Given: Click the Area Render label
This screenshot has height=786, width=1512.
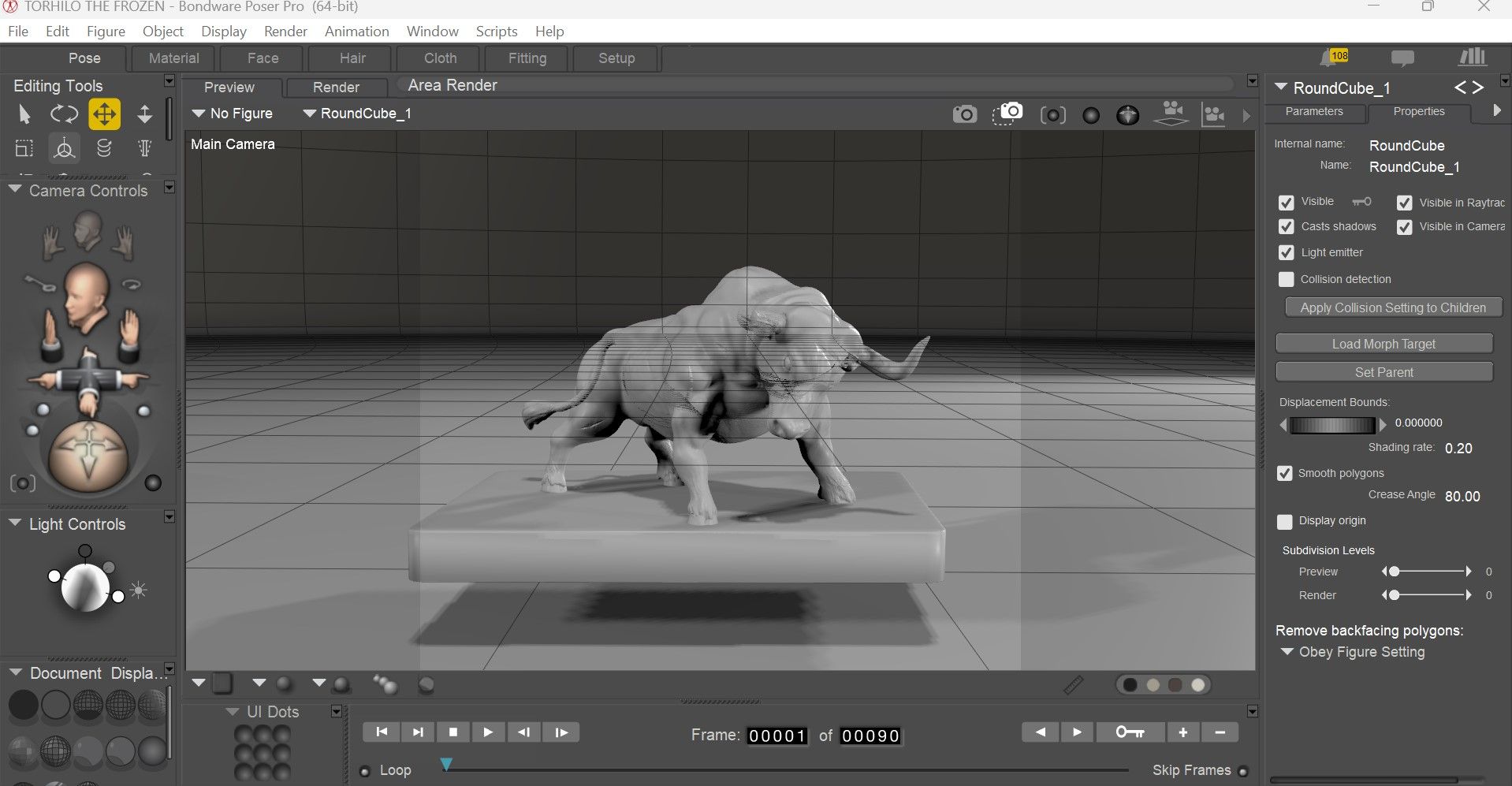Looking at the screenshot, I should click(x=452, y=85).
